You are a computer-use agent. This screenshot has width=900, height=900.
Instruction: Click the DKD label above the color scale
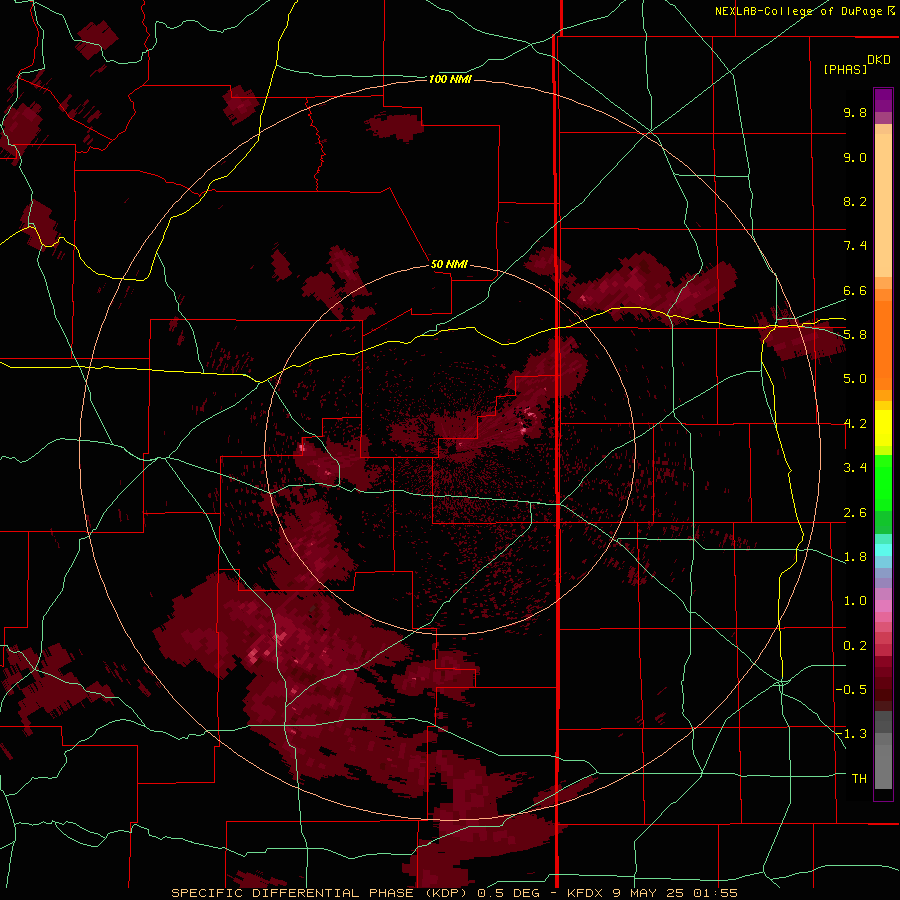tap(879, 60)
